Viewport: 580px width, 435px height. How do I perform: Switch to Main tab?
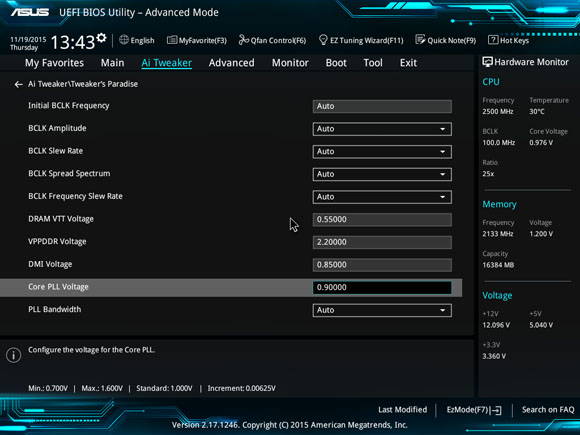(112, 63)
